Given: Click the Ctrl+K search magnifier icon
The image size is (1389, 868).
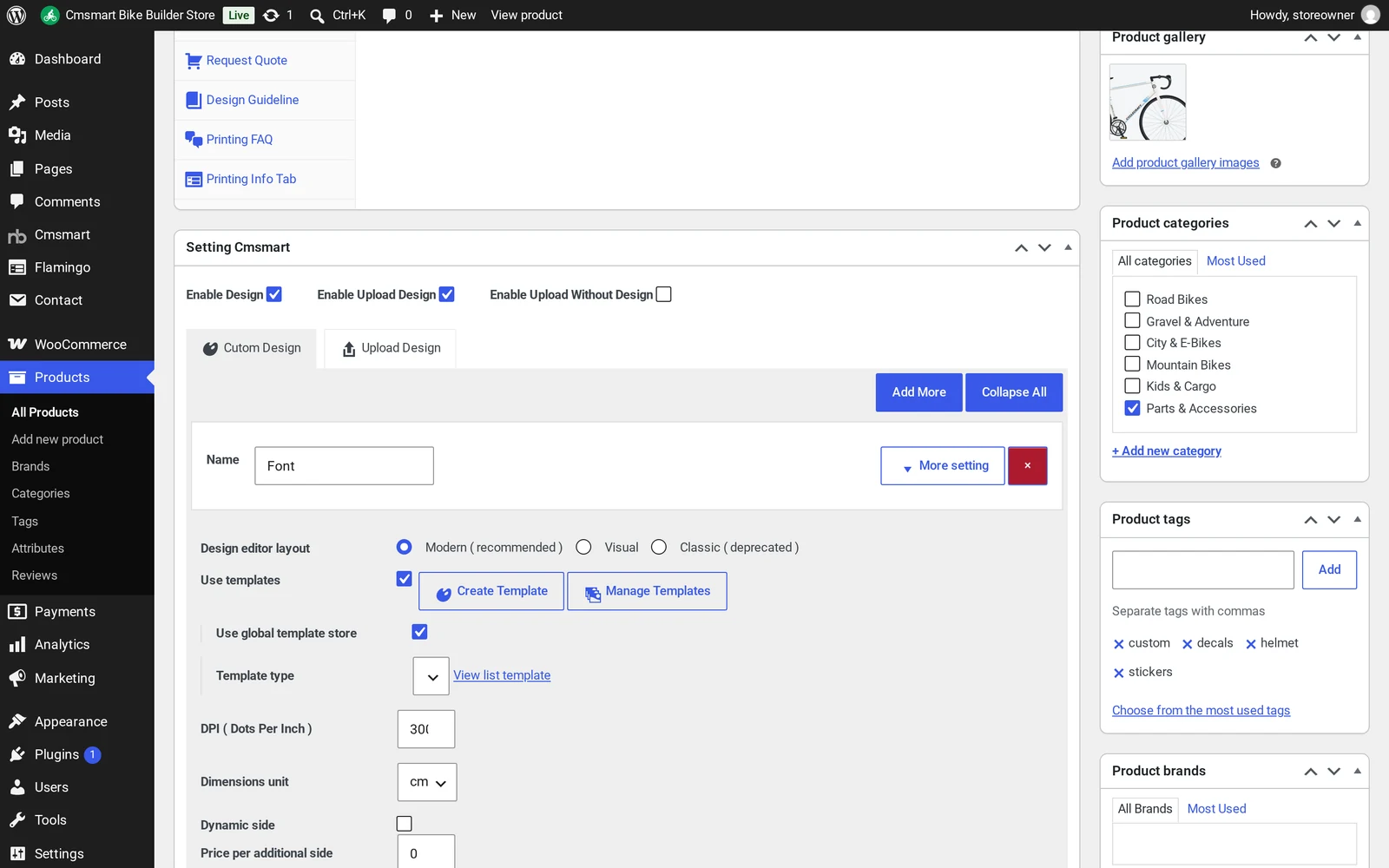Looking at the screenshot, I should click(317, 16).
